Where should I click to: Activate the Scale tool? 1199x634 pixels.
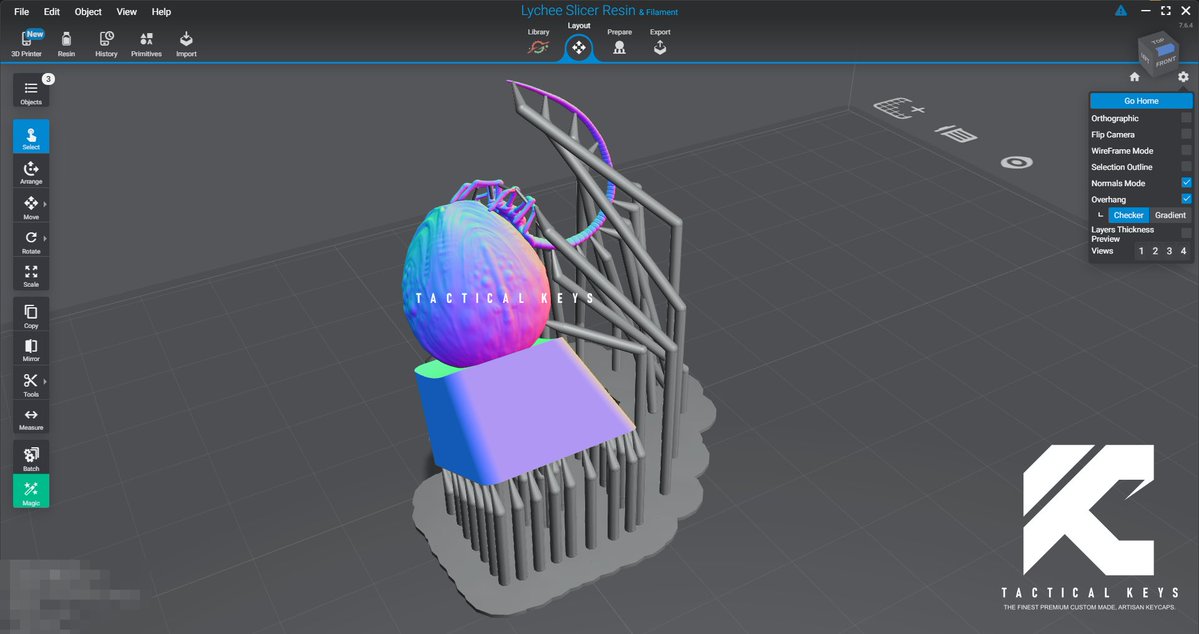coord(31,275)
